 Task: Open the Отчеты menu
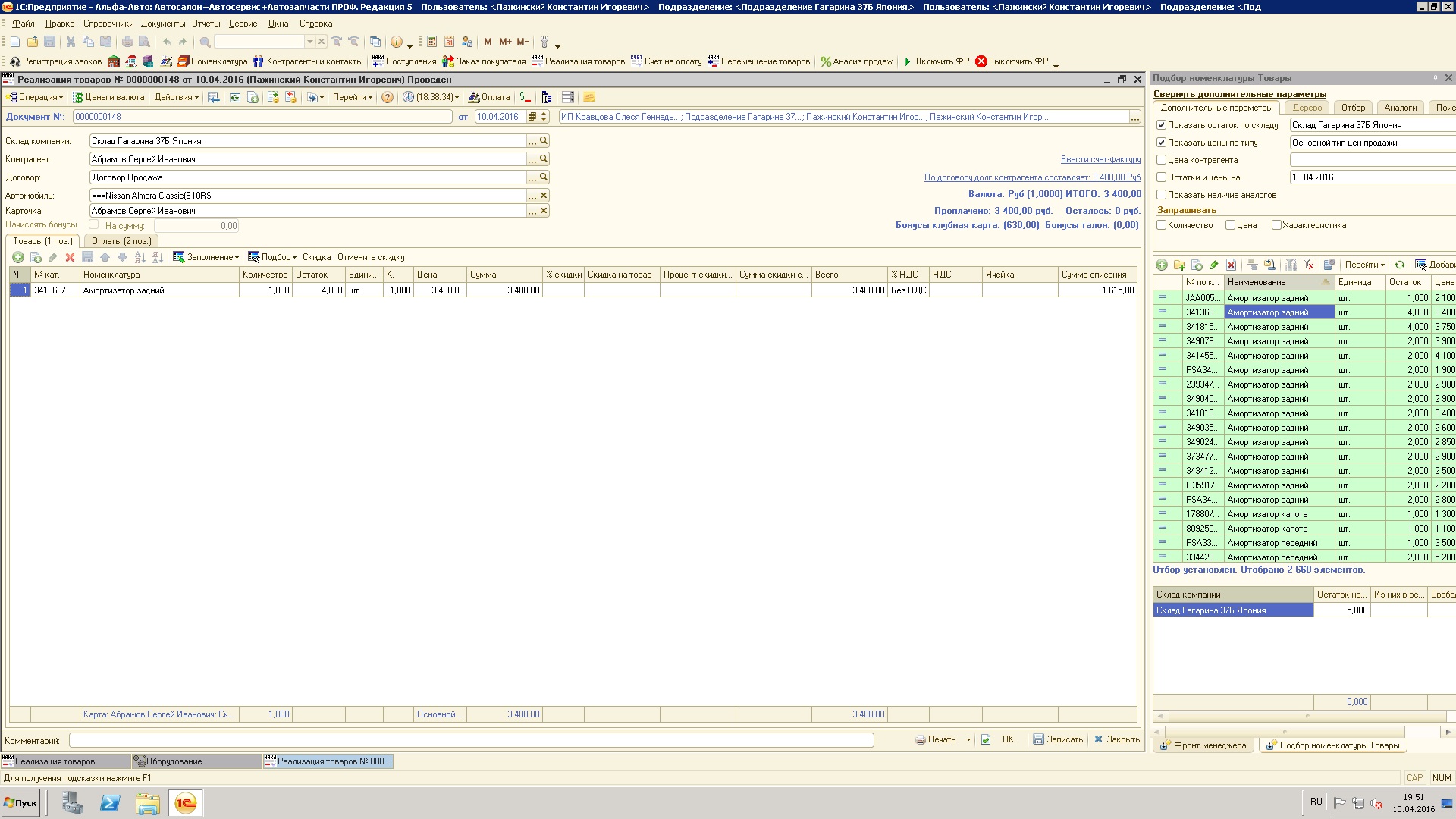click(206, 24)
